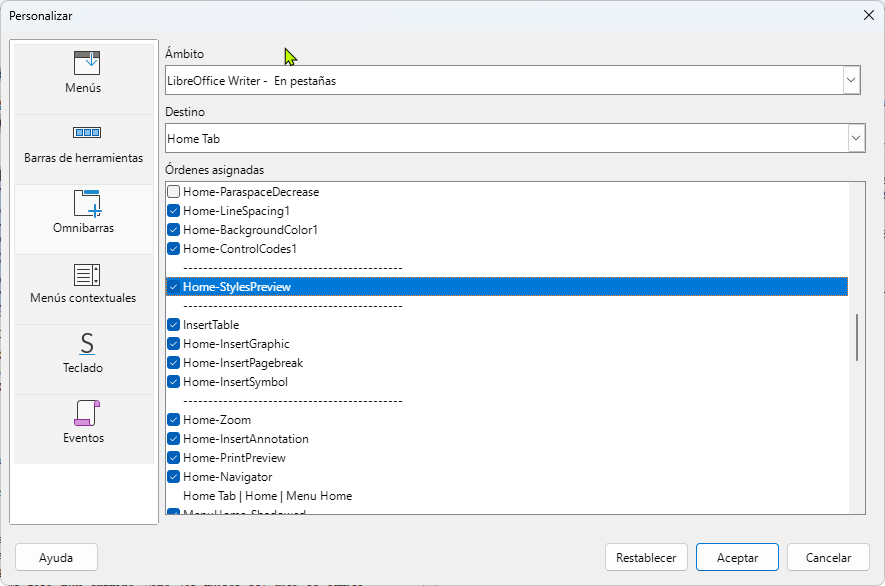Open Ayuda help button

tap(56, 557)
